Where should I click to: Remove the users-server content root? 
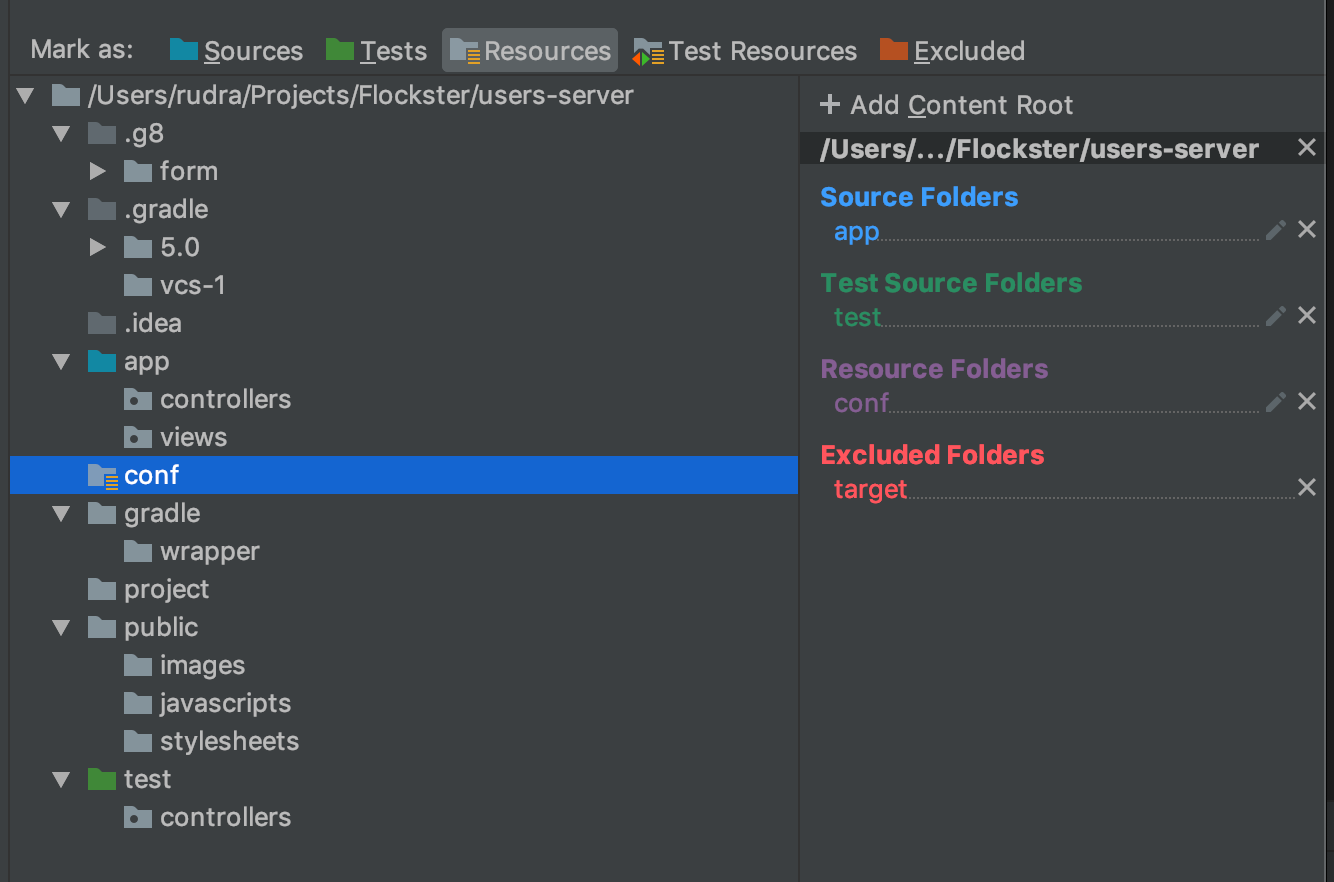click(1307, 148)
